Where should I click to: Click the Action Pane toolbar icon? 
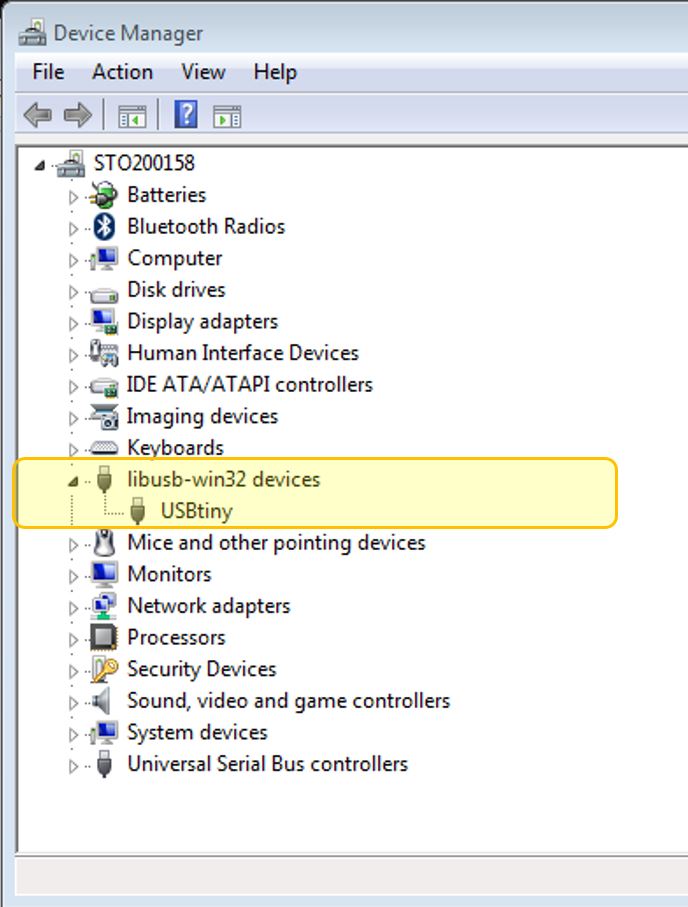pyautogui.click(x=227, y=117)
